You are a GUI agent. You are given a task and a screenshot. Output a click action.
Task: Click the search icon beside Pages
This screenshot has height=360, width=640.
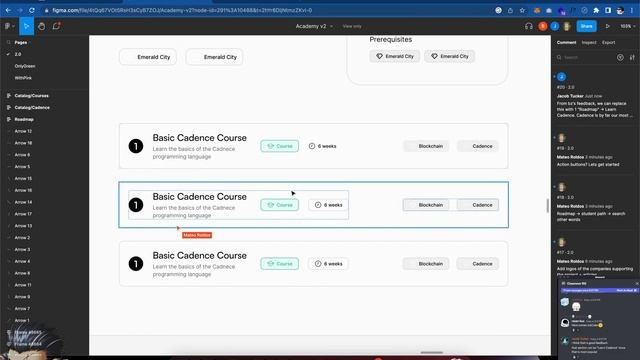pos(9,42)
